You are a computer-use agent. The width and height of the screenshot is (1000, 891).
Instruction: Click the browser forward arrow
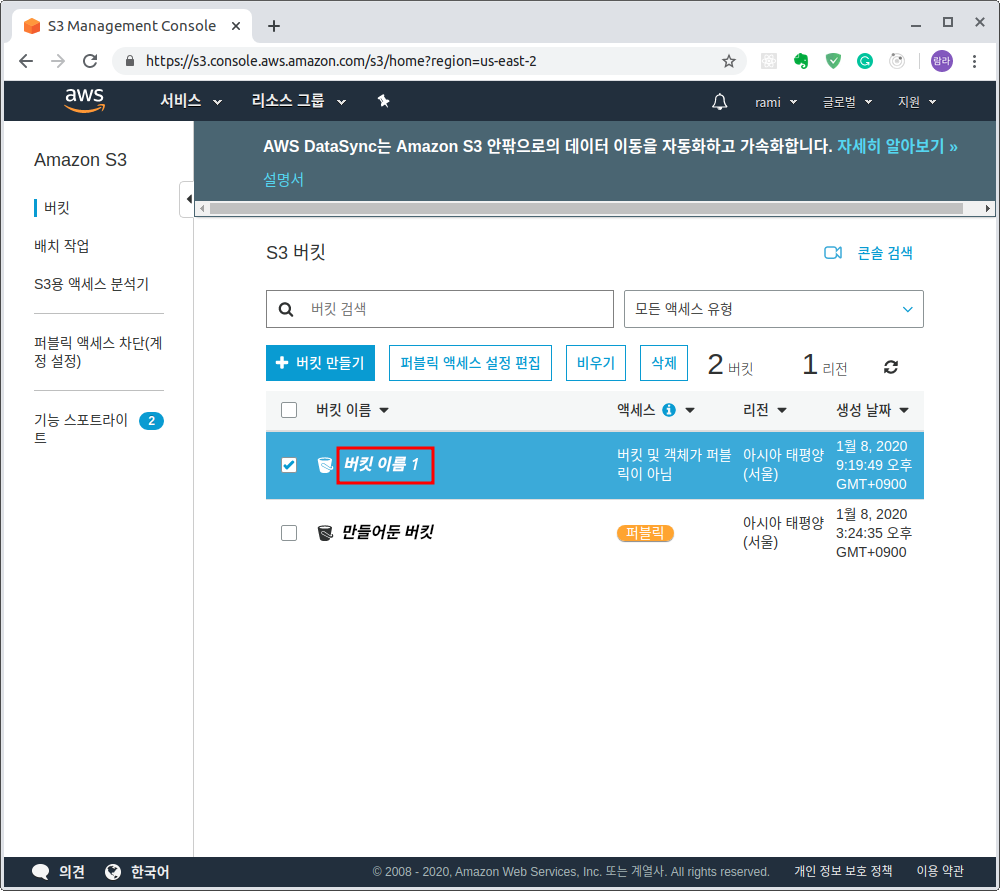(x=58, y=61)
